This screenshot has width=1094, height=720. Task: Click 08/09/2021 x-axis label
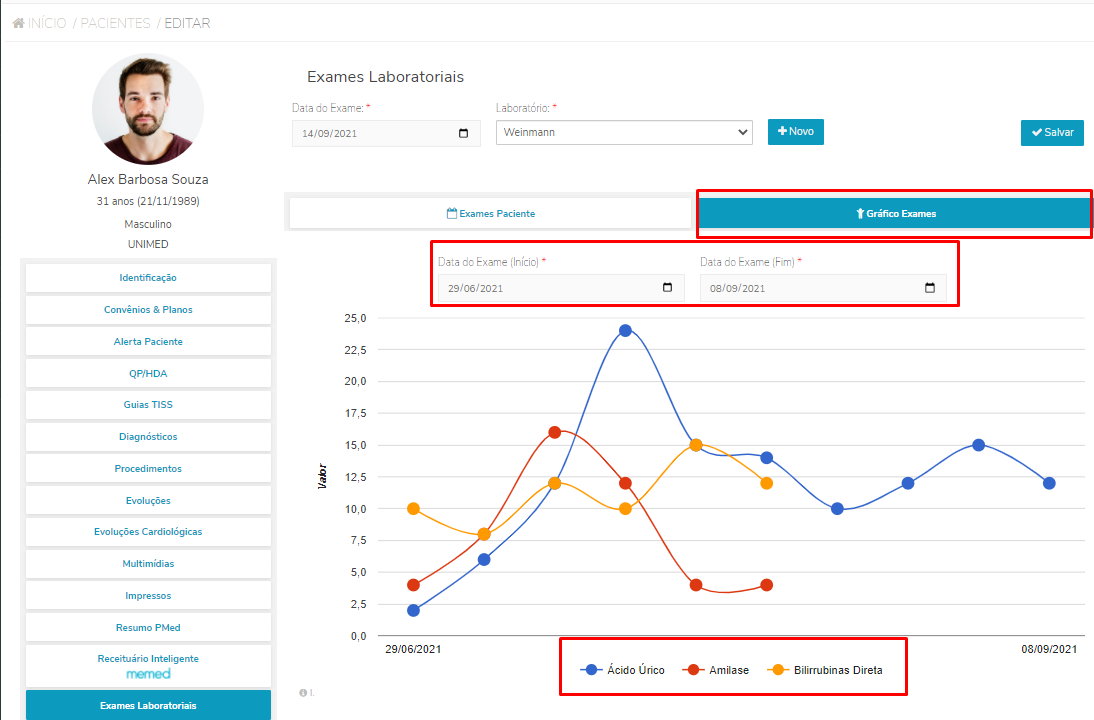click(1049, 649)
